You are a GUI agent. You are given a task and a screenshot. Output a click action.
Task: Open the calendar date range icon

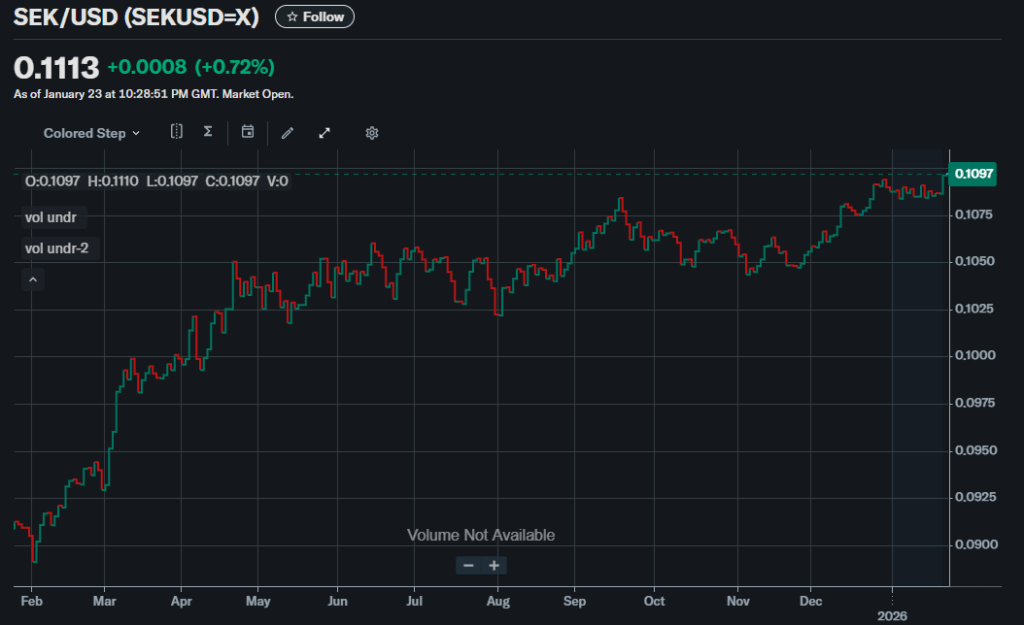[x=248, y=132]
